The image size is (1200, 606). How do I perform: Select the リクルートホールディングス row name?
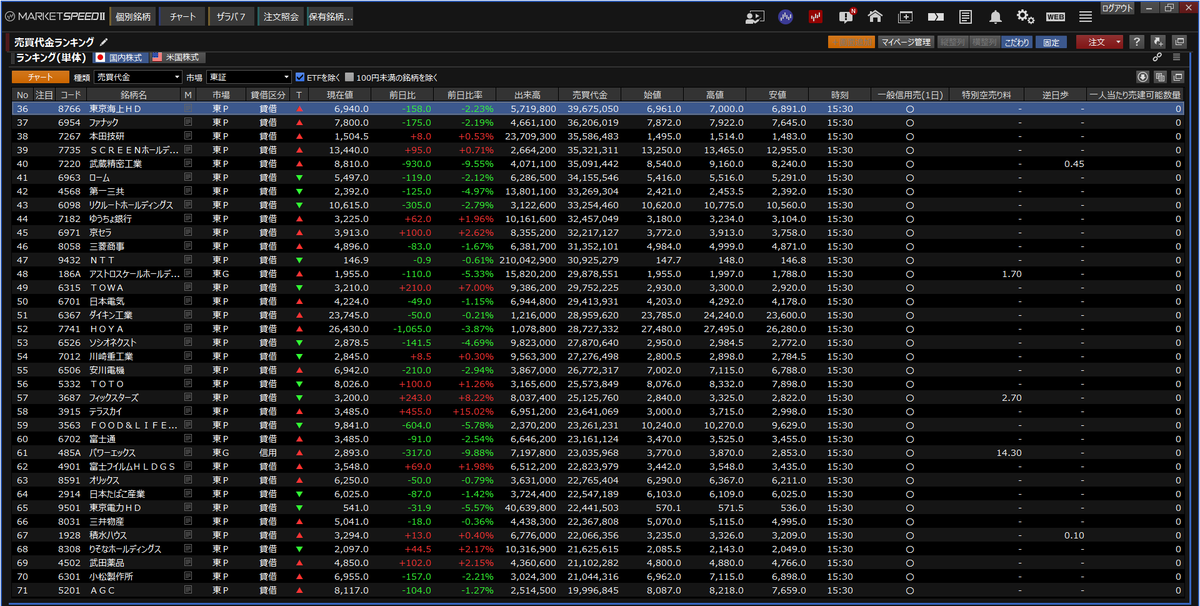coord(131,204)
